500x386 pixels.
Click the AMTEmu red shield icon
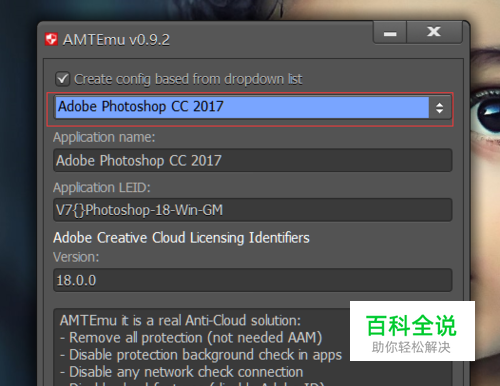51,39
